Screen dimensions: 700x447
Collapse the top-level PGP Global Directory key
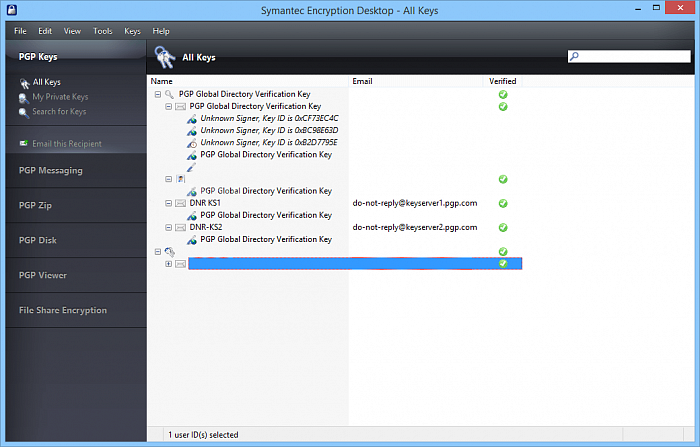point(157,94)
